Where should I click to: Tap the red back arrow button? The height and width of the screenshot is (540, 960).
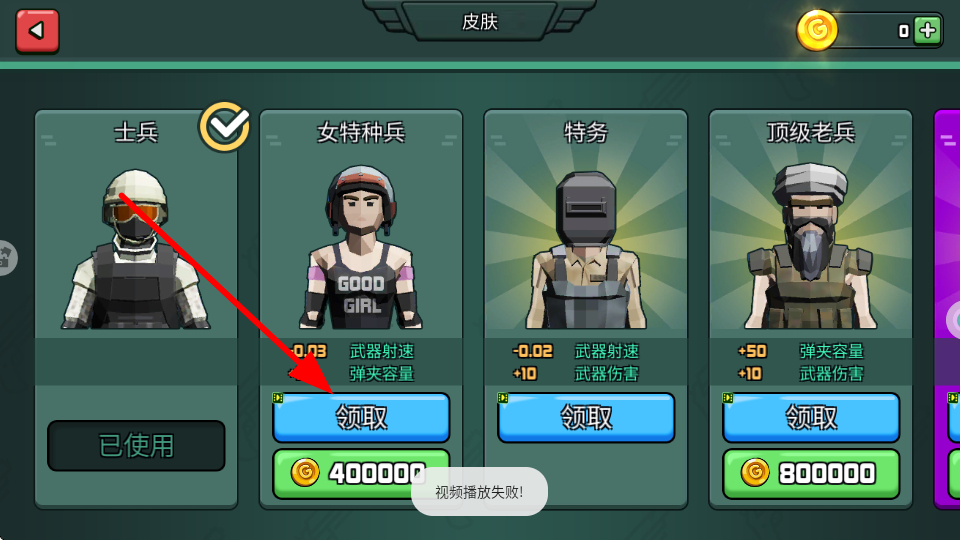(37, 31)
